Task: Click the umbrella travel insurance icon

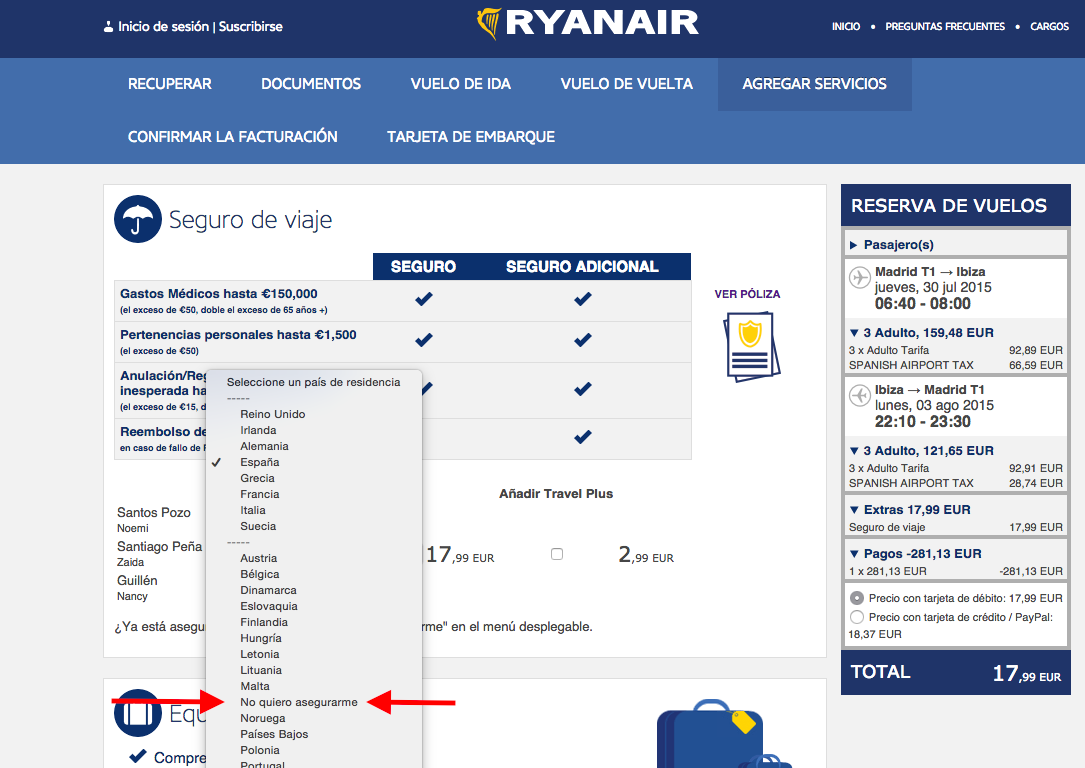Action: coord(138,219)
